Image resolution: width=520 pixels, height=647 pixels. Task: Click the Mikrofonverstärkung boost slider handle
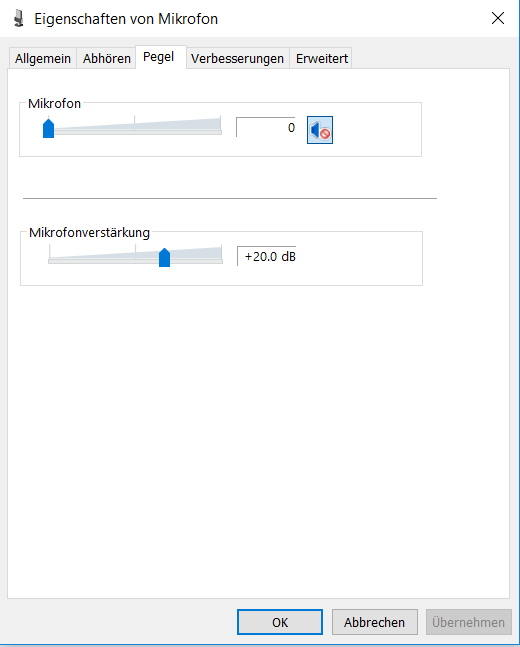pyautogui.click(x=165, y=257)
